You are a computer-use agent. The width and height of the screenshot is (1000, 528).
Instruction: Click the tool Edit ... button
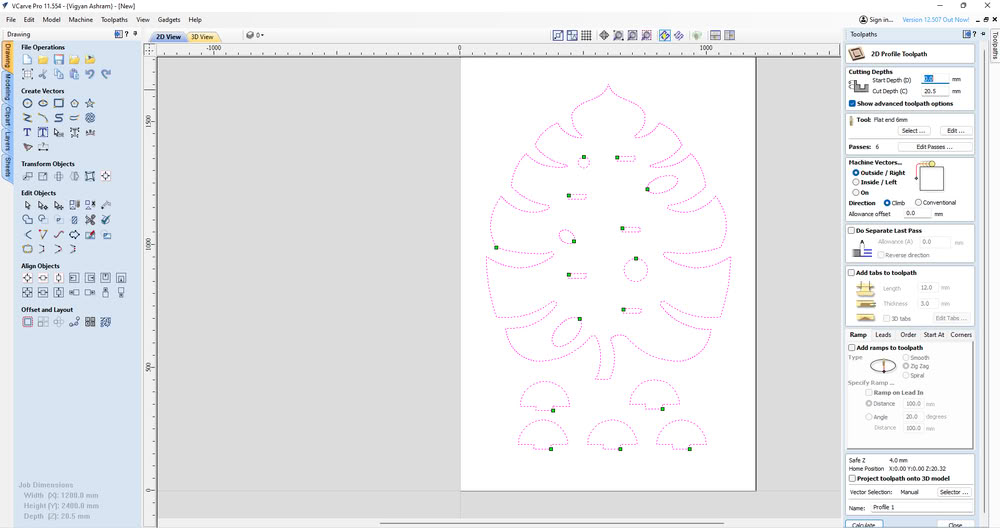[956, 131]
